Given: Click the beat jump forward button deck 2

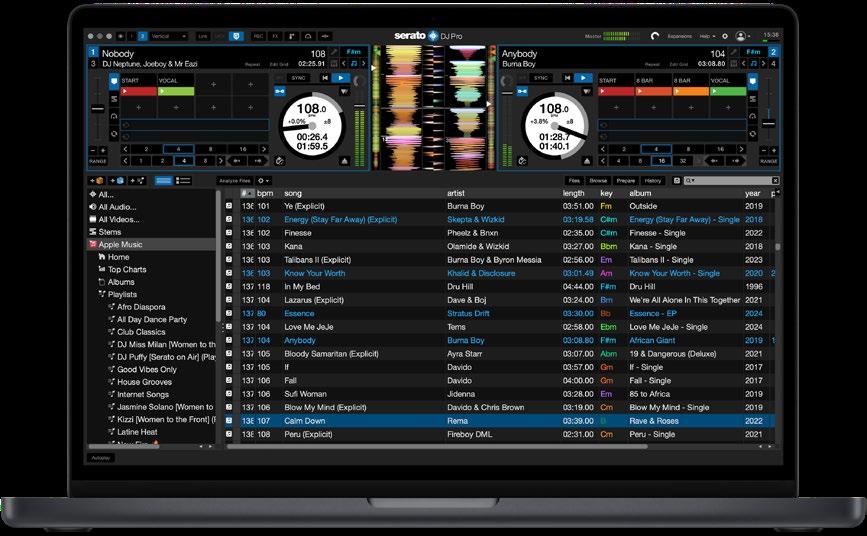Looking at the screenshot, I should coord(735,161).
